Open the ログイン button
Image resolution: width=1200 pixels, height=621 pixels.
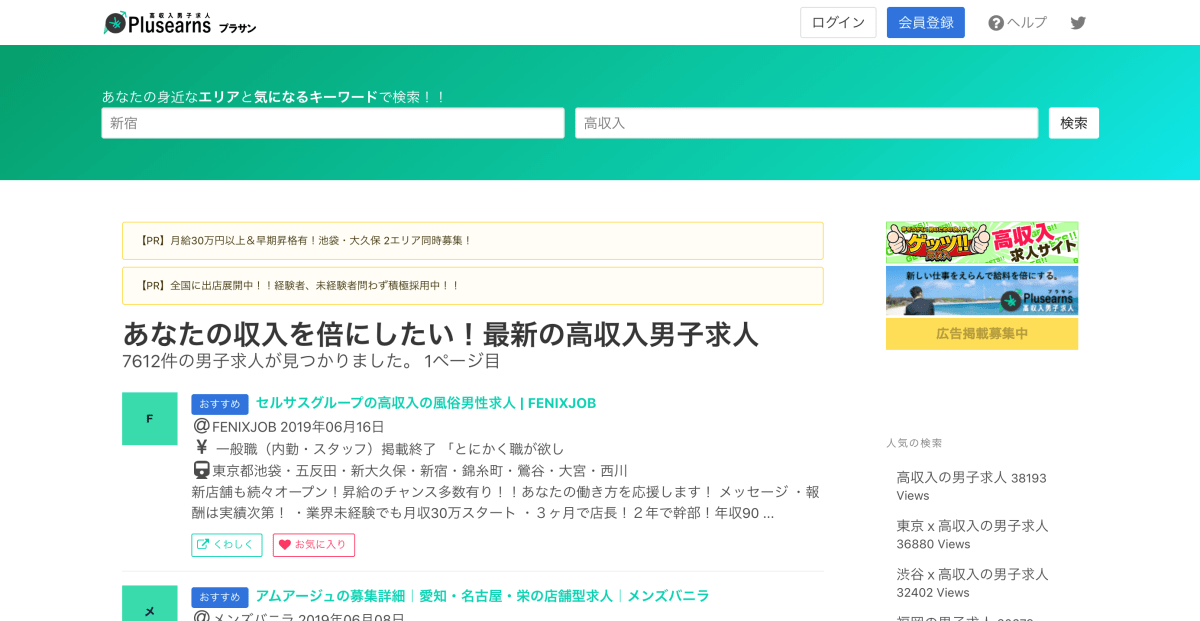point(838,21)
